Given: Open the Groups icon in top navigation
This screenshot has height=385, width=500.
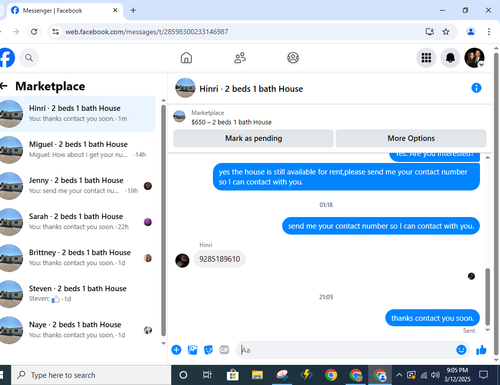Looking at the screenshot, I should click(293, 58).
